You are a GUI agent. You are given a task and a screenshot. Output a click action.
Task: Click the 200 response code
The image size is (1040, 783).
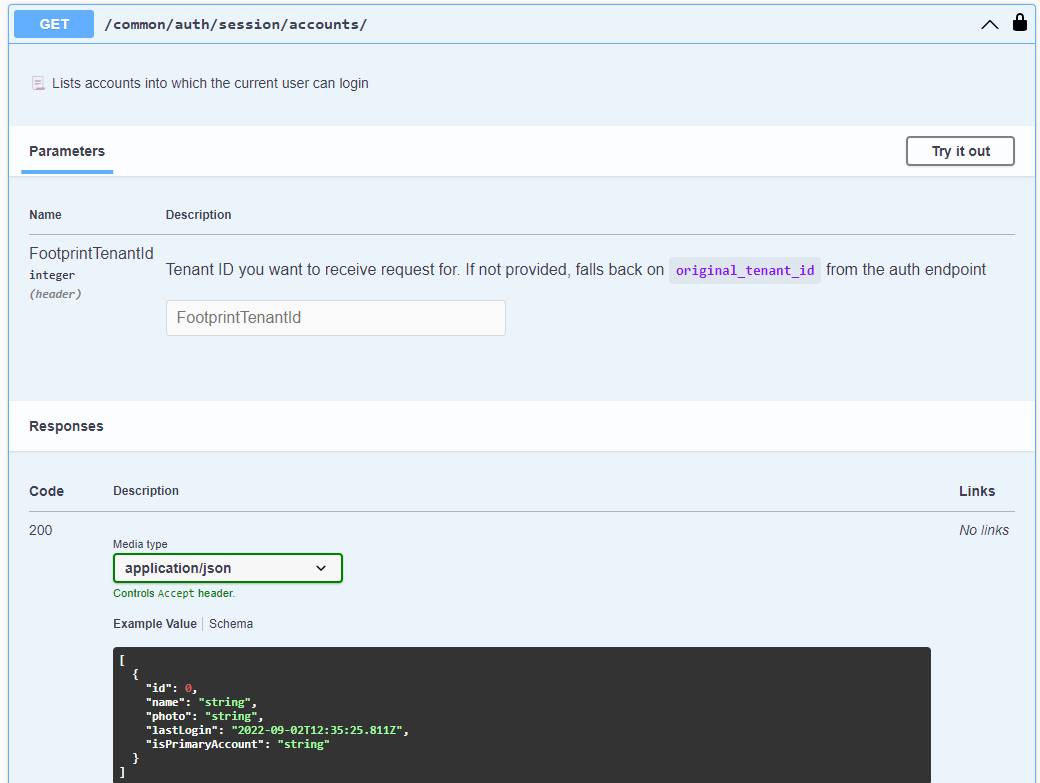(40, 530)
